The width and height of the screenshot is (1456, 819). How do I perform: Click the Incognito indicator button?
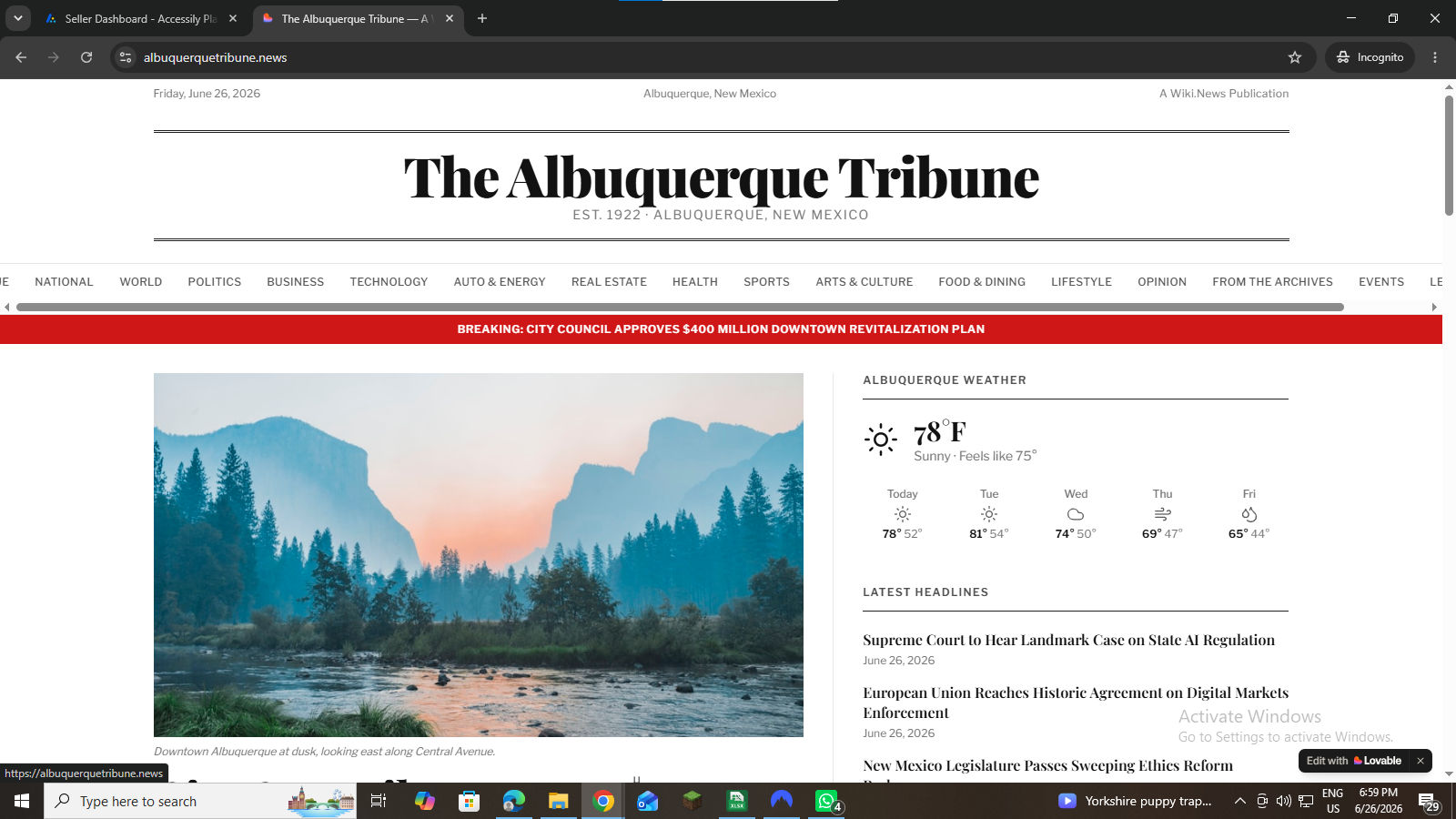pos(1370,57)
